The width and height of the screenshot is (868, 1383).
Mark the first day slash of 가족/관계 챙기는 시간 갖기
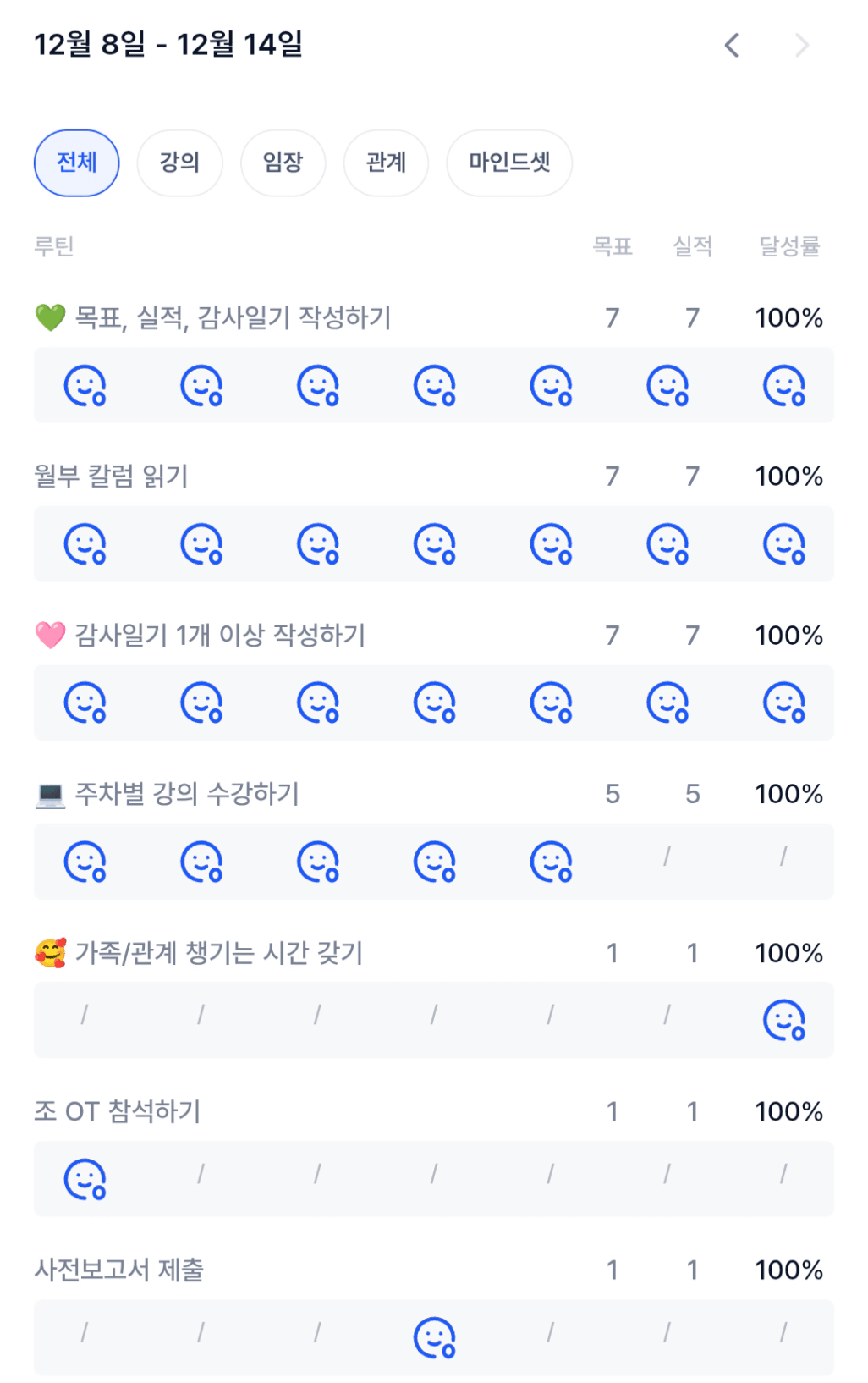pyautogui.click(x=84, y=1014)
